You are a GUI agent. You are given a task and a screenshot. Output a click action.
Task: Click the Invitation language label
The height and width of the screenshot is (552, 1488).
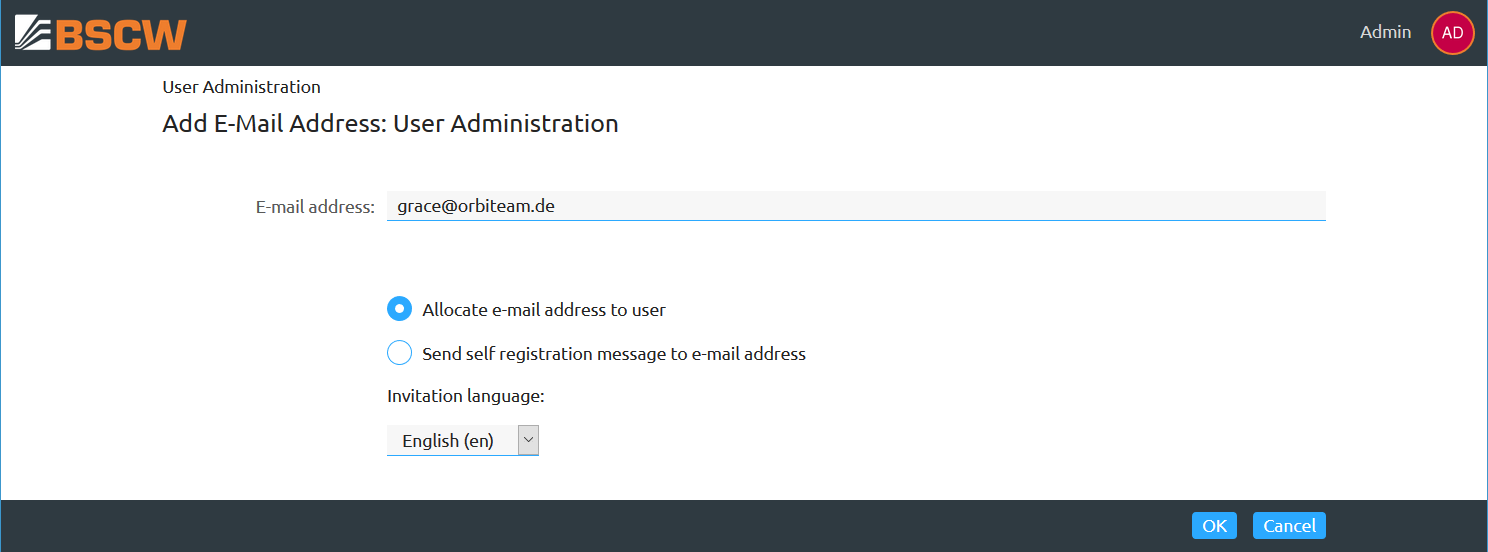465,396
